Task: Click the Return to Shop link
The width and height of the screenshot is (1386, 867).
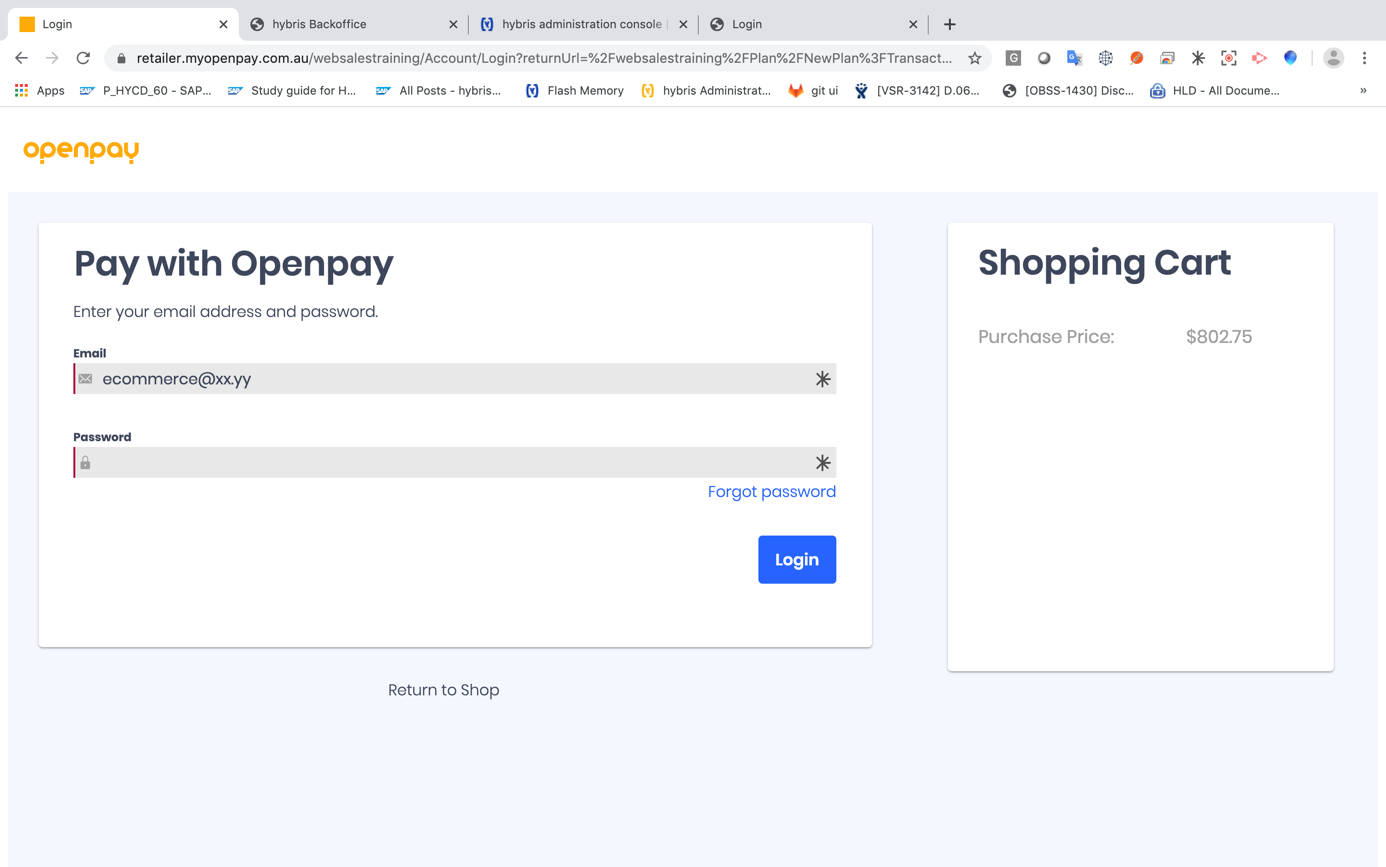Action: (x=443, y=690)
